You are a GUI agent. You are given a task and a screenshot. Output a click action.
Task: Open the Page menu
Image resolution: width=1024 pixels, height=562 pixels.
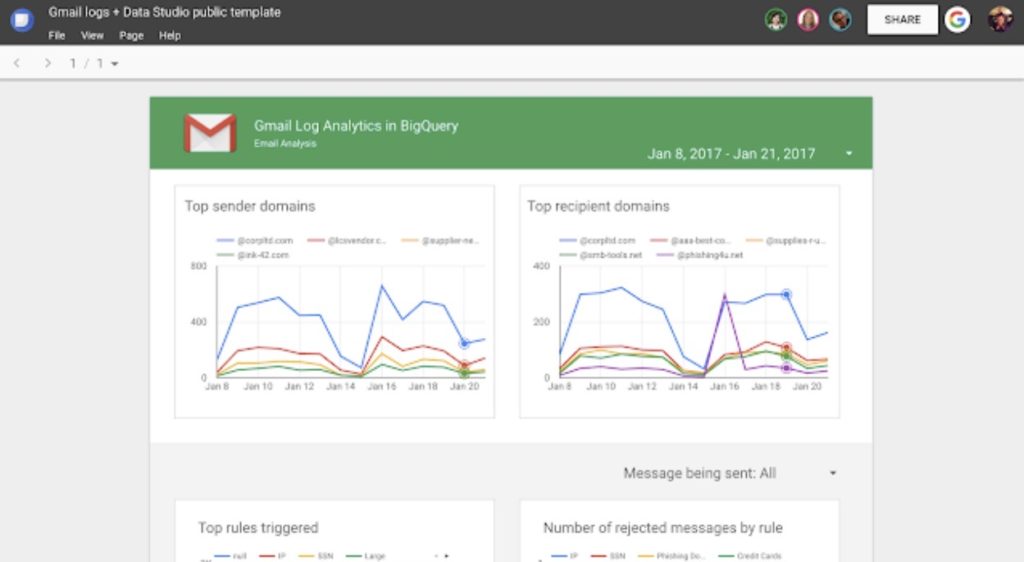pos(131,36)
